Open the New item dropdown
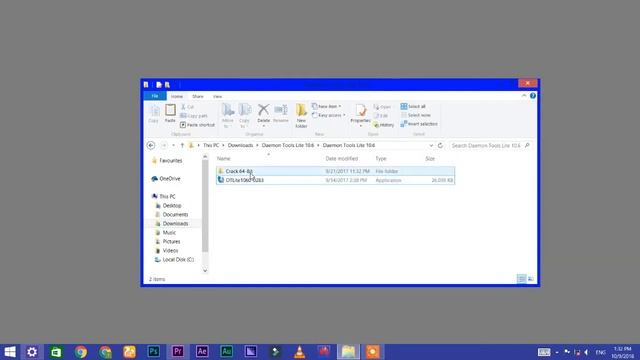 pos(327,106)
